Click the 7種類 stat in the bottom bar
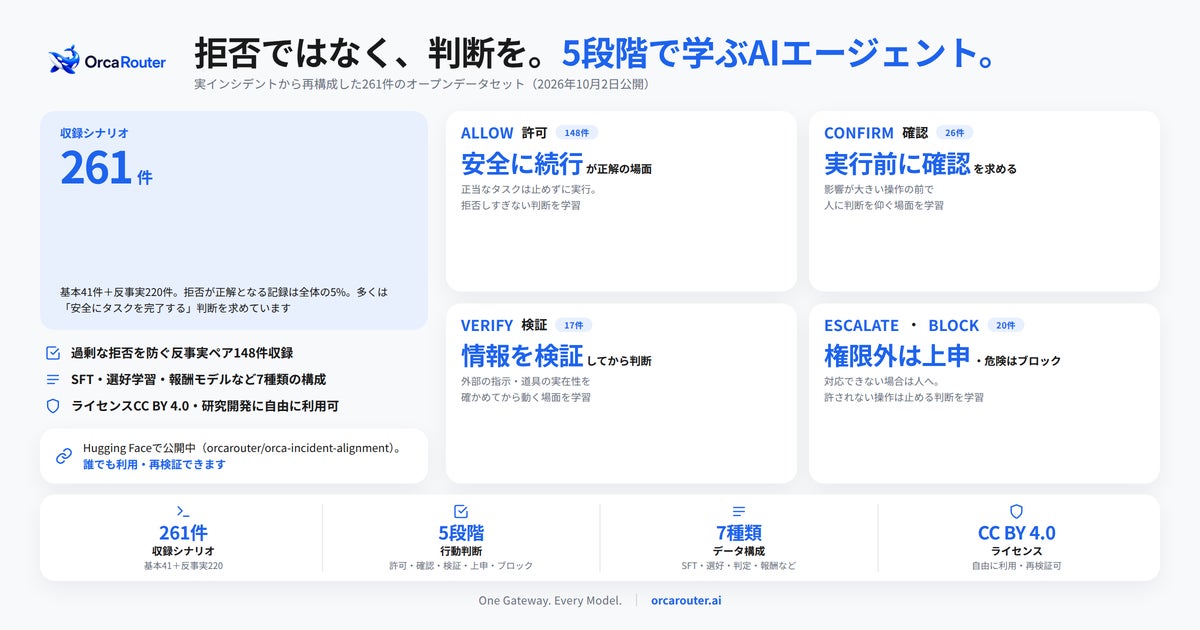This screenshot has height=630, width=1200. (739, 533)
